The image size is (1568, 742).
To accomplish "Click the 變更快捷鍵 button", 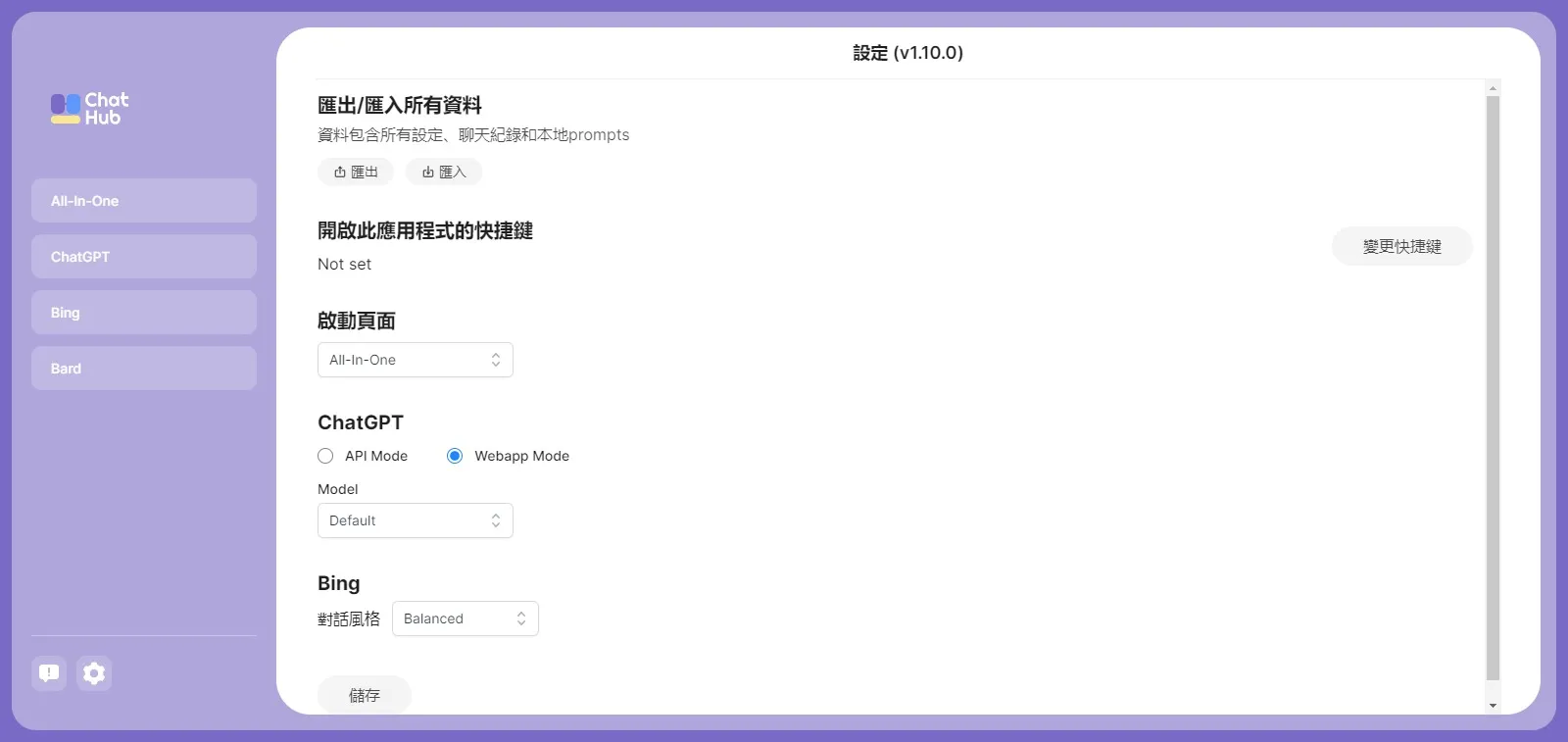I will tap(1402, 246).
